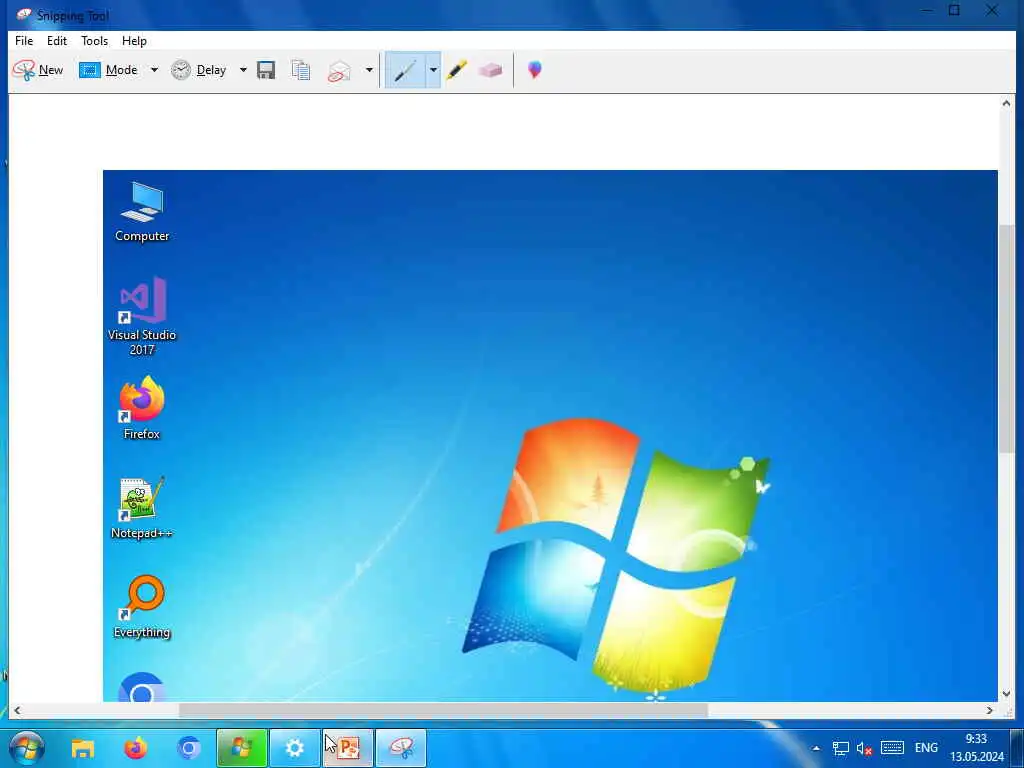Save the snip with floppy icon
The image size is (1024, 768).
coord(266,70)
